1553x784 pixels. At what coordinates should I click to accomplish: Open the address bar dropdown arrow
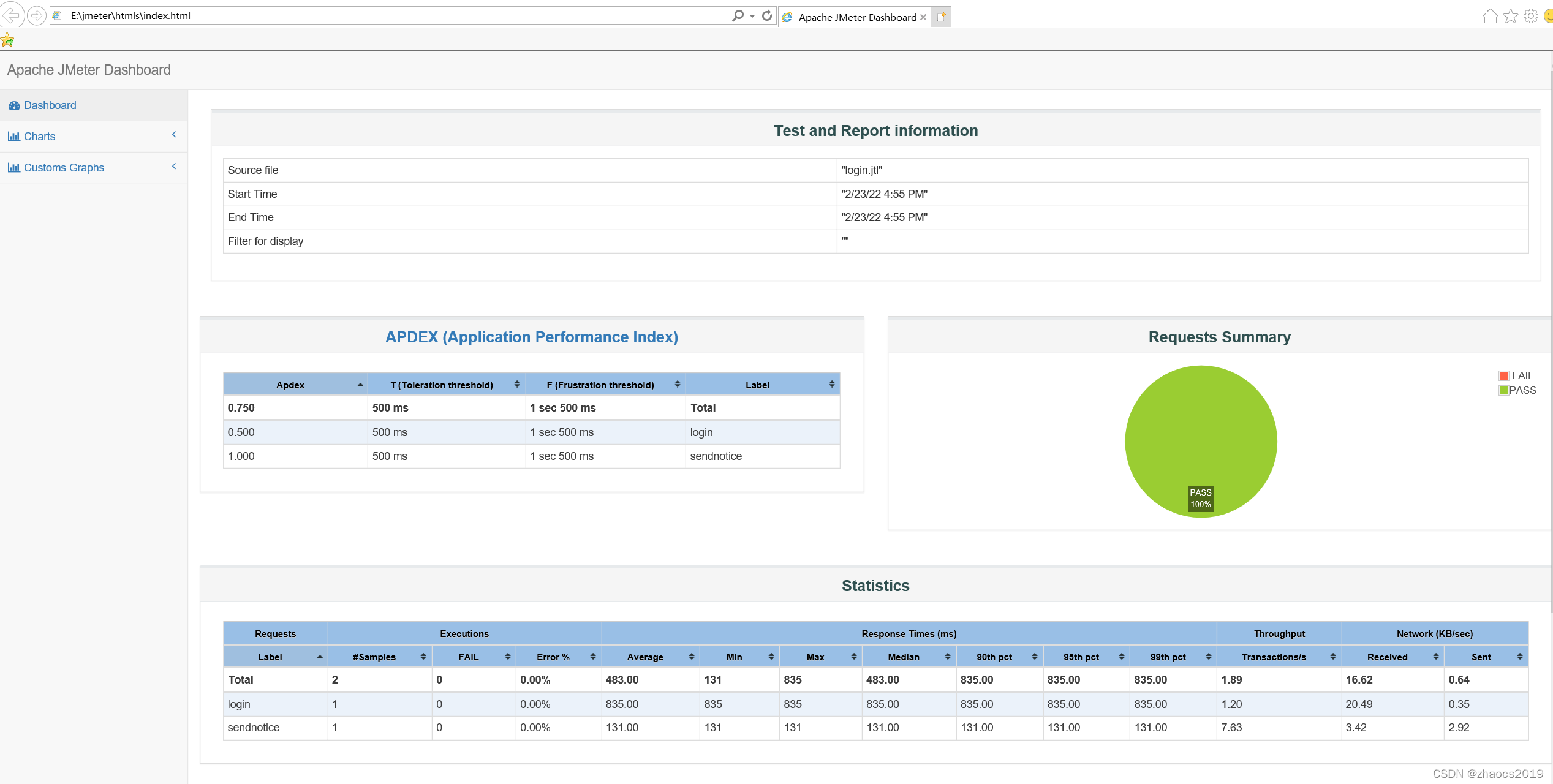coord(752,16)
